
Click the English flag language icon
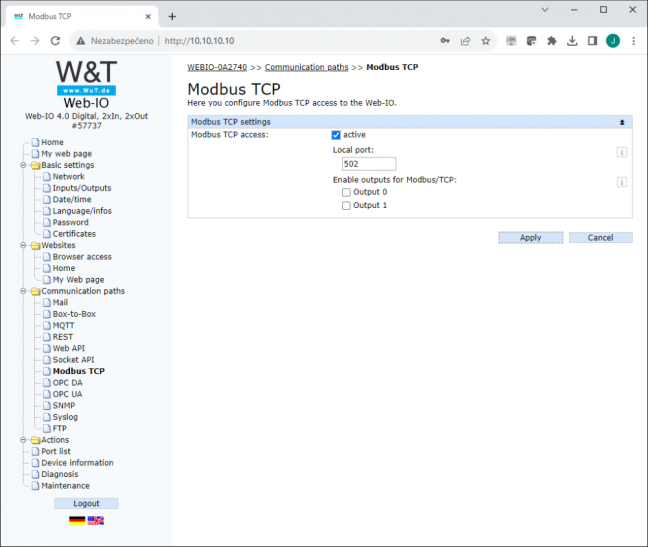point(95,521)
